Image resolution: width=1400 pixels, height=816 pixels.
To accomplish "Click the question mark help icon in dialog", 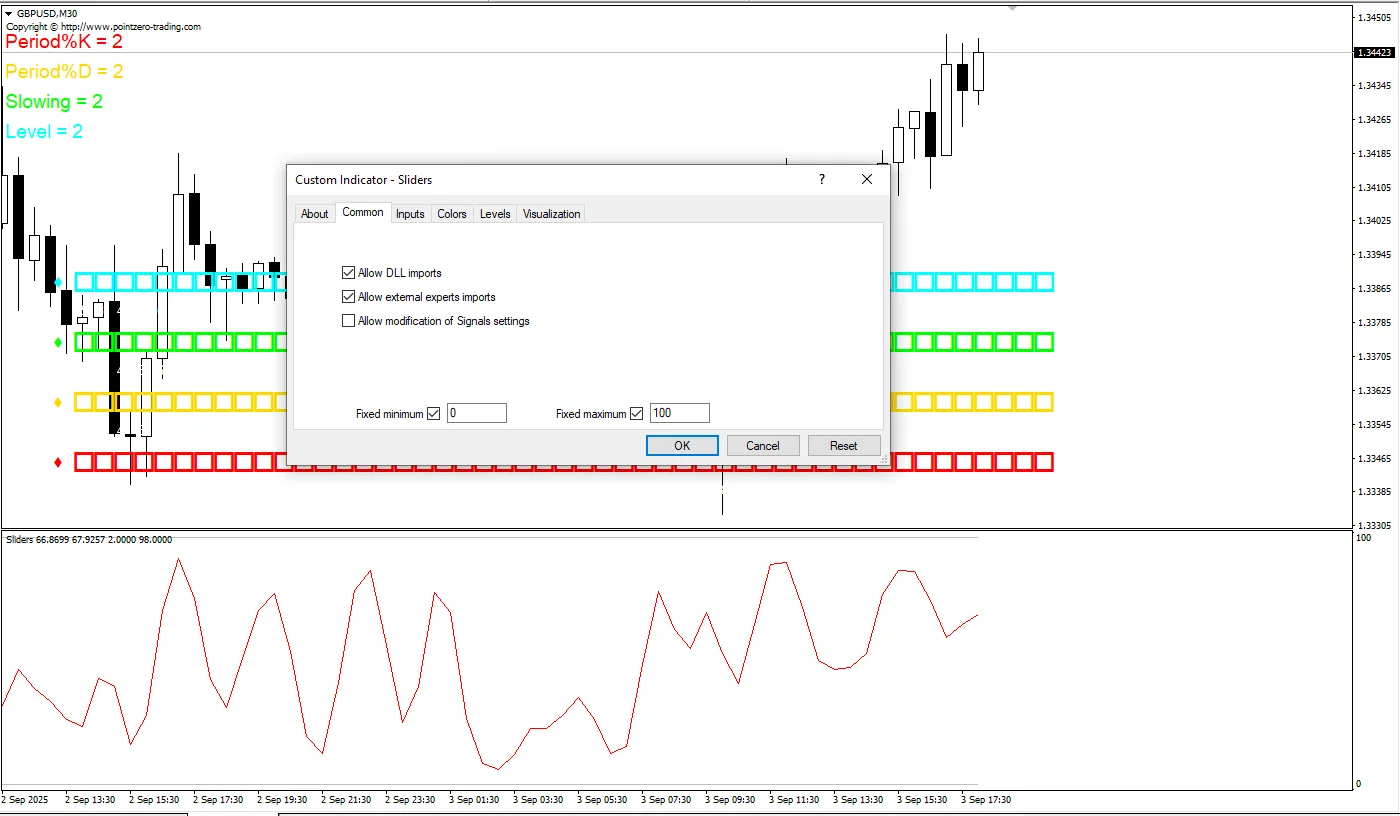I will coord(822,180).
